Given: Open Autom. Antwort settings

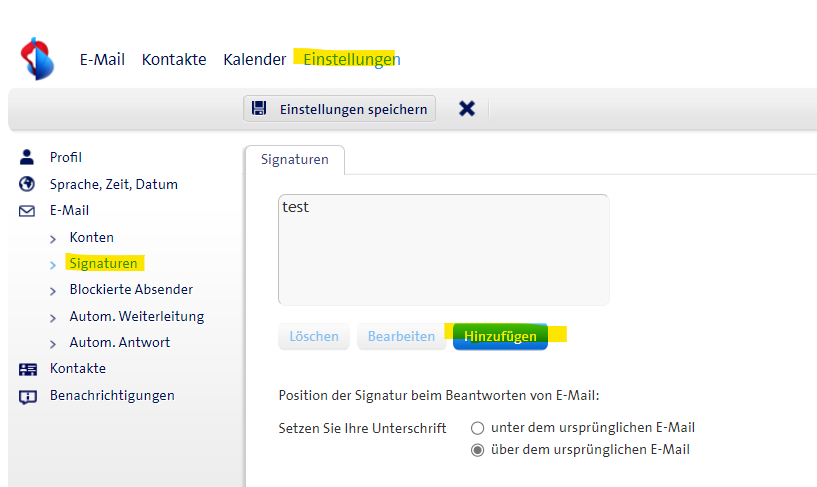Looking at the screenshot, I should pos(120,342).
